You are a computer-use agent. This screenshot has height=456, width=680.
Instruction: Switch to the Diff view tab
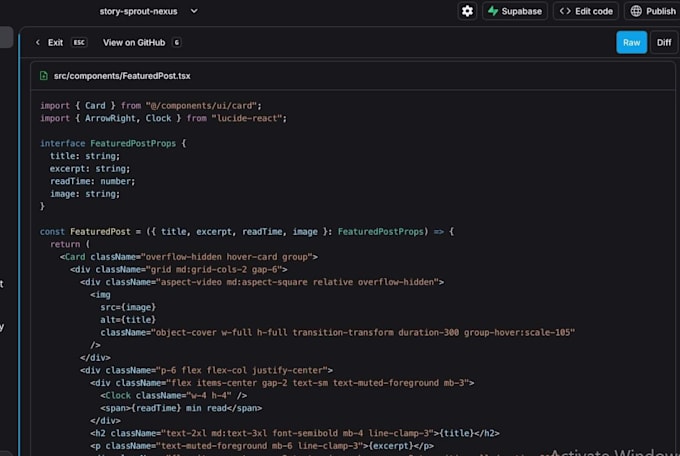(x=664, y=42)
